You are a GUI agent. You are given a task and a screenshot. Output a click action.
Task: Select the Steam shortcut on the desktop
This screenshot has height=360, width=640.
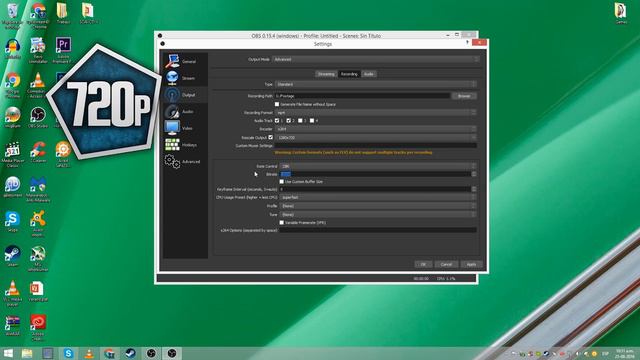click(x=12, y=256)
